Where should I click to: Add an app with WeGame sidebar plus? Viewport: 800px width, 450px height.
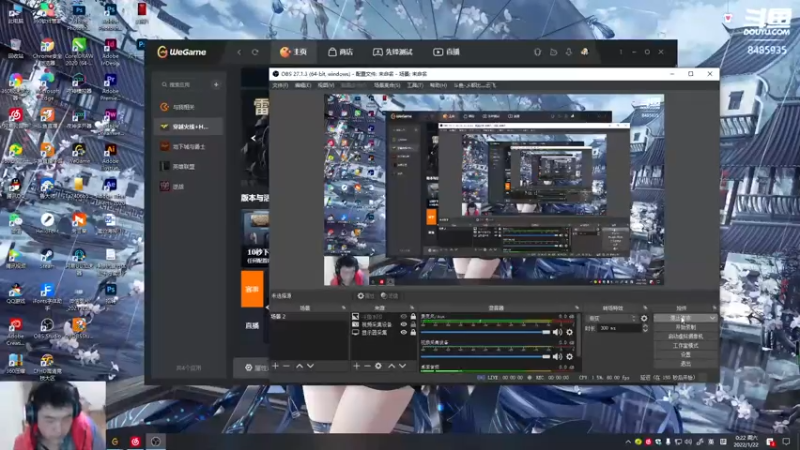pyautogui.click(x=216, y=85)
